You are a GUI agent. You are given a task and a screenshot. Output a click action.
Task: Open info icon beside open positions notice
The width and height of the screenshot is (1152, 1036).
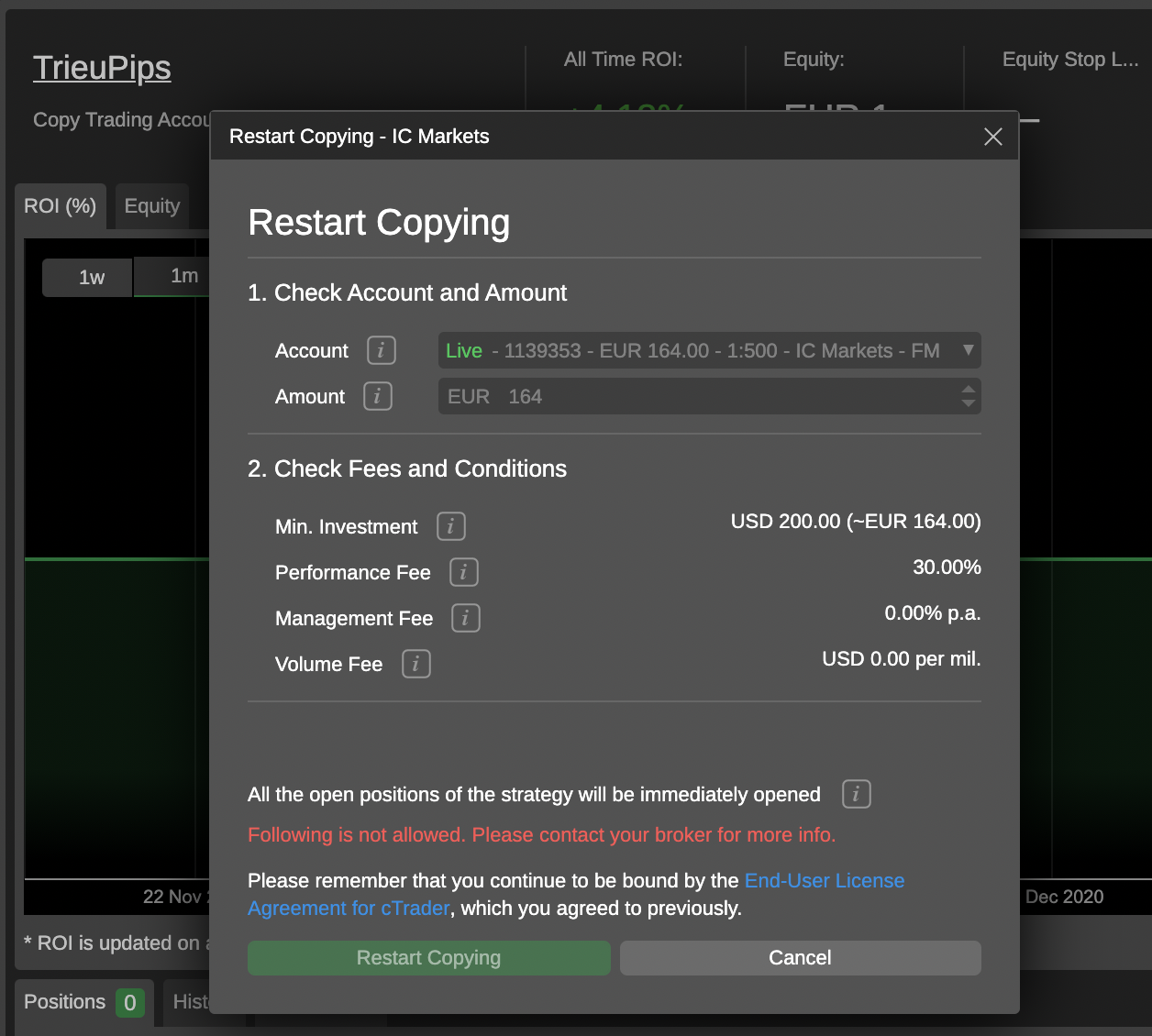click(857, 794)
